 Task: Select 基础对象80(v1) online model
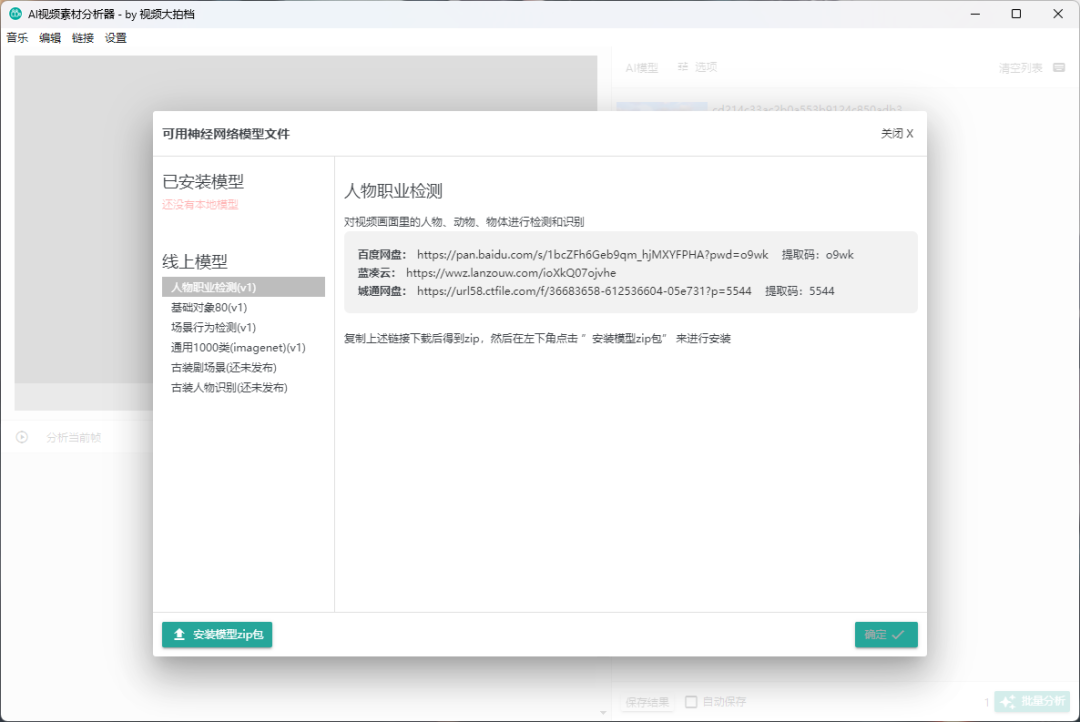(x=209, y=308)
